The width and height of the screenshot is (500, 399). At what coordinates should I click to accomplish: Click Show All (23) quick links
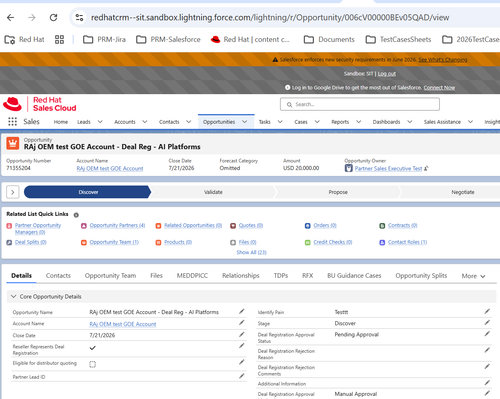point(252,252)
